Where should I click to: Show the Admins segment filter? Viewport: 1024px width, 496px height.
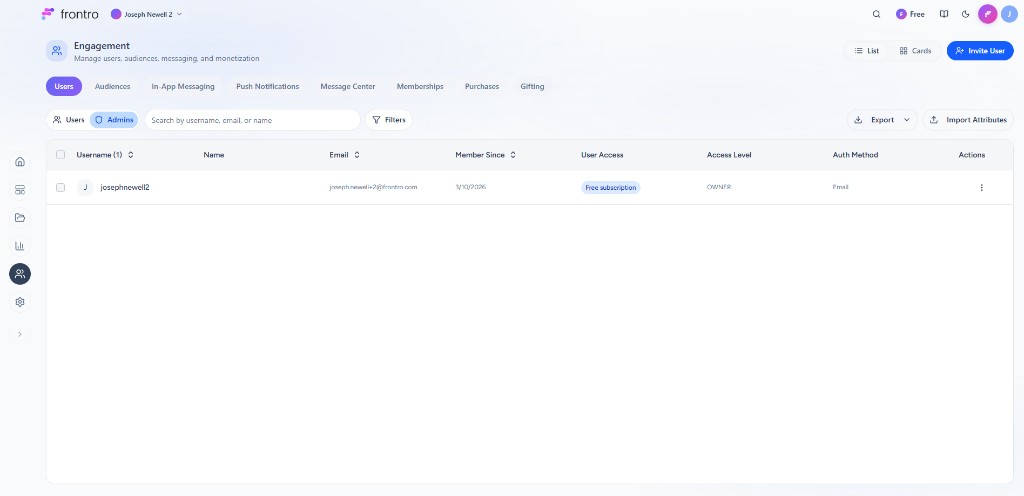[x=114, y=120]
